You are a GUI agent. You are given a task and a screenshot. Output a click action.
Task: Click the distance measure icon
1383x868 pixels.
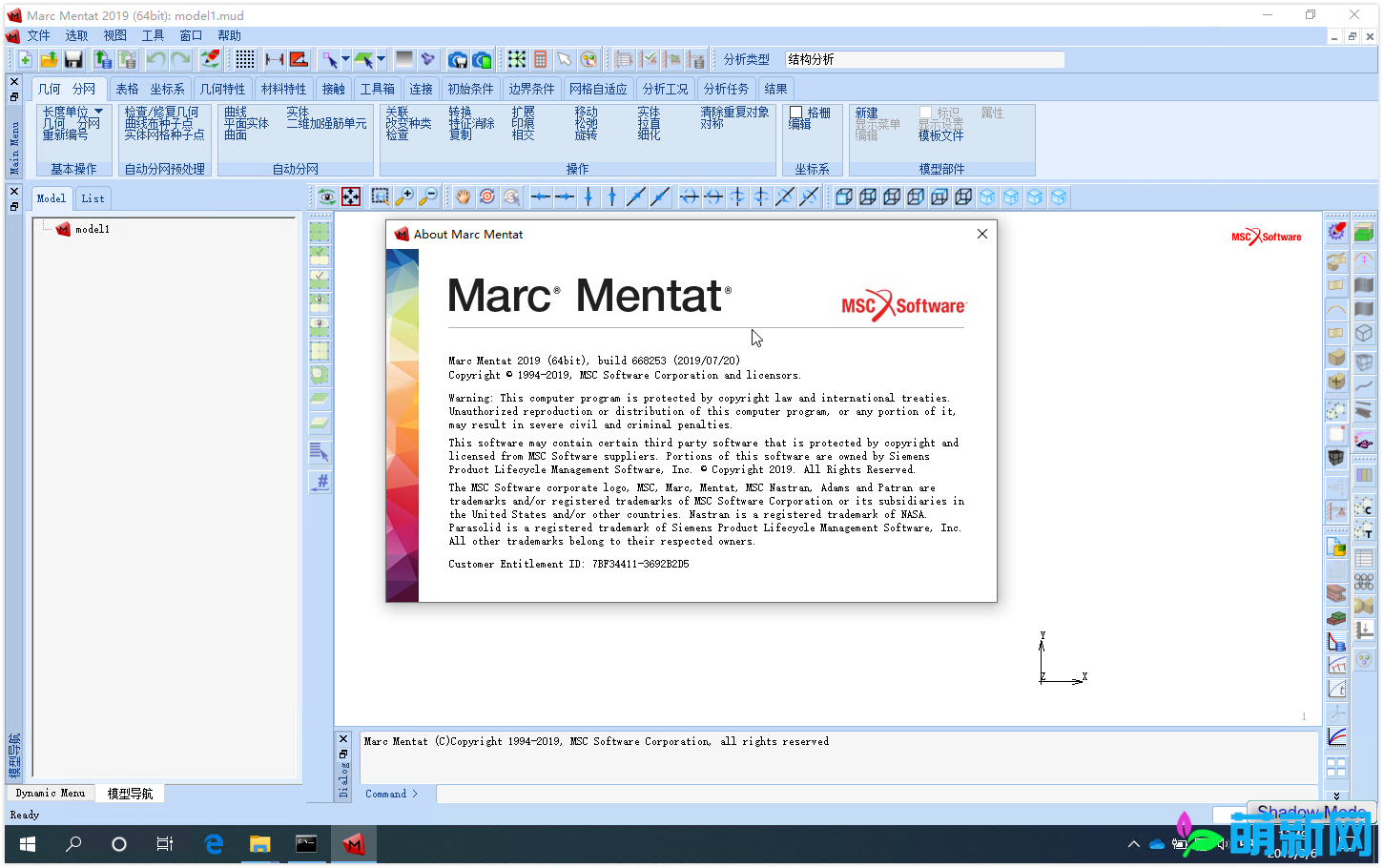(x=275, y=59)
